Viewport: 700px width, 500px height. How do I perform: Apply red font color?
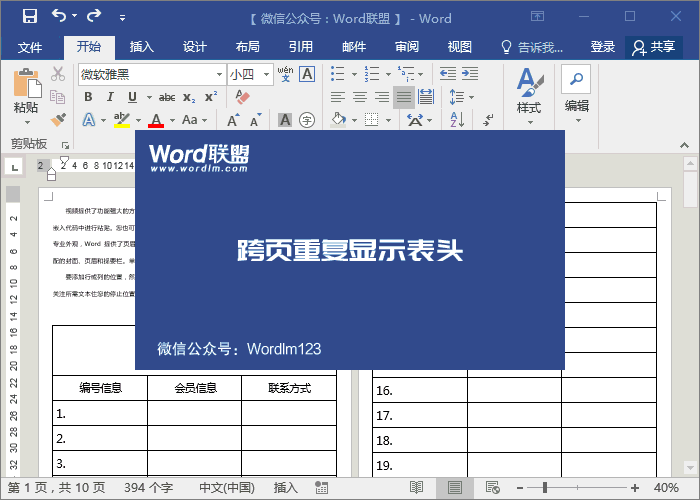tap(156, 120)
